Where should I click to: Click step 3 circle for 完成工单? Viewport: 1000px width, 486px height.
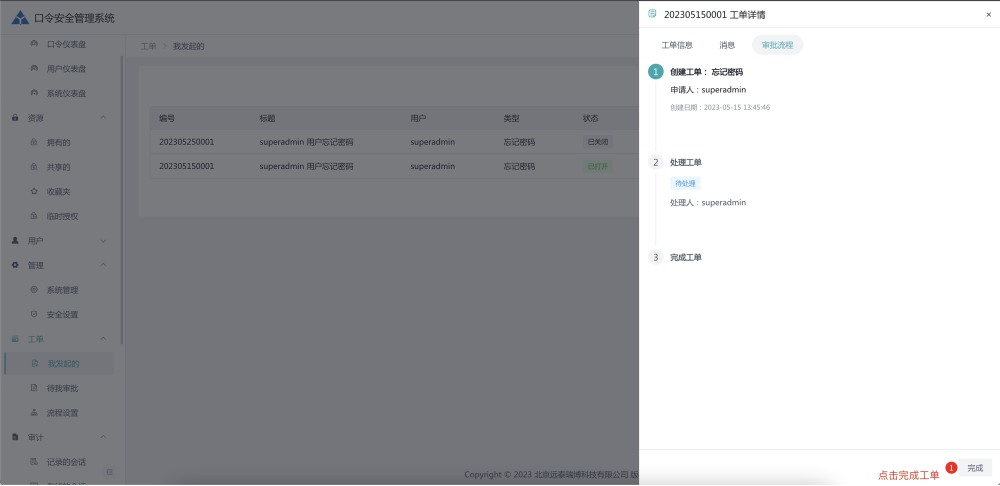click(x=656, y=257)
